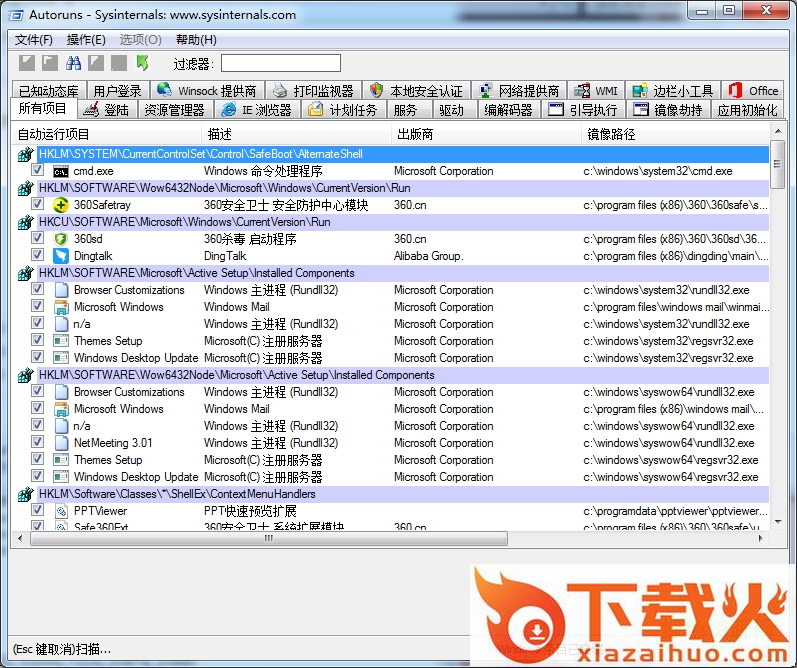Click the Winsock 提供商 globe icon

[164, 90]
